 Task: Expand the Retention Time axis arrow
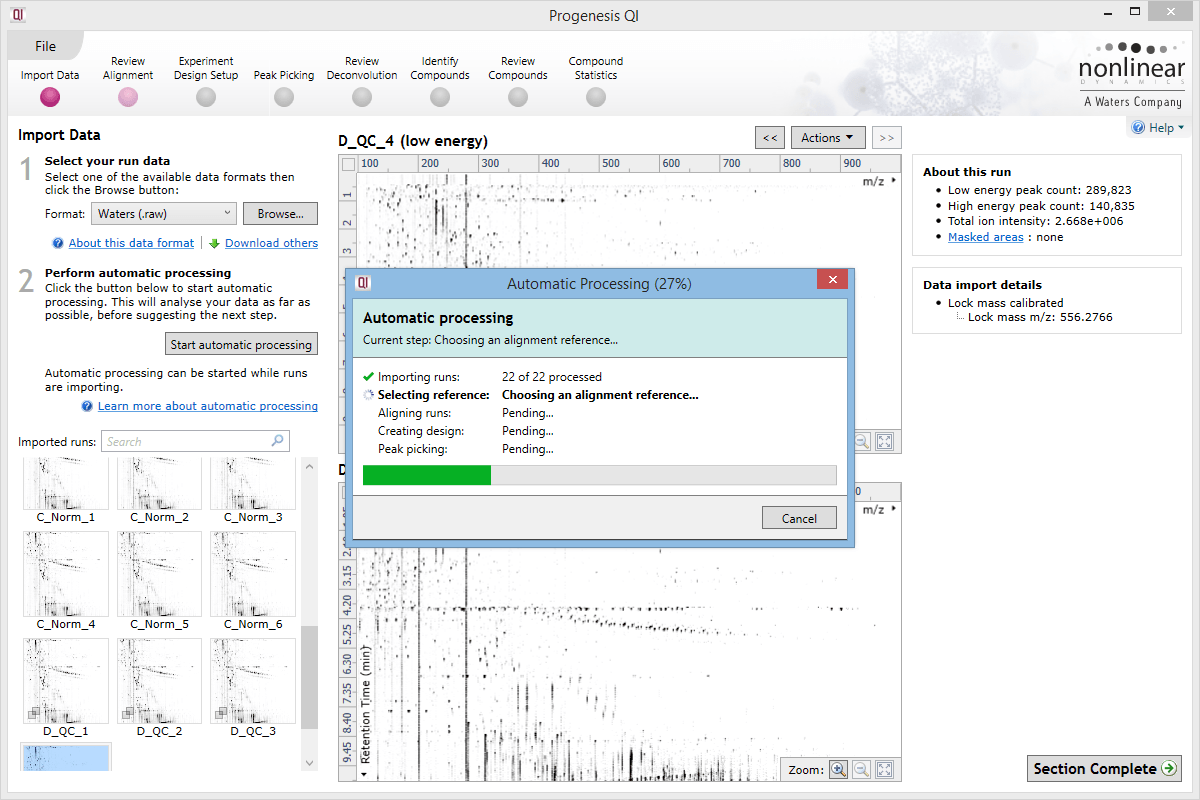coord(365,773)
